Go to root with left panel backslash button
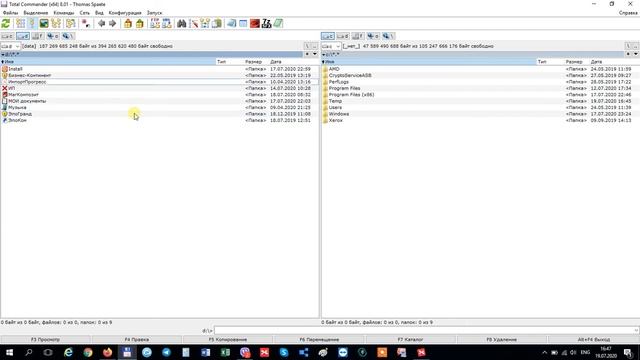This screenshot has height=360, width=640. pos(307,46)
